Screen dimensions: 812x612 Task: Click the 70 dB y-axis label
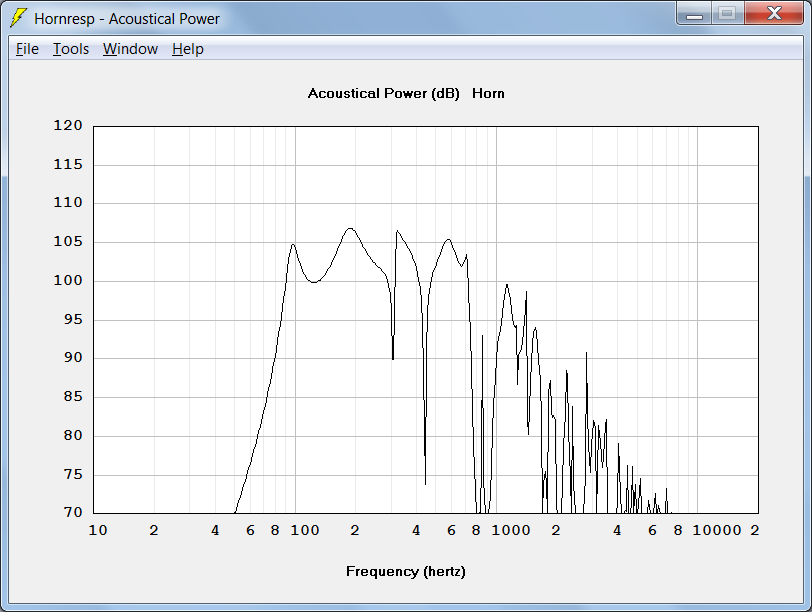tap(73, 513)
